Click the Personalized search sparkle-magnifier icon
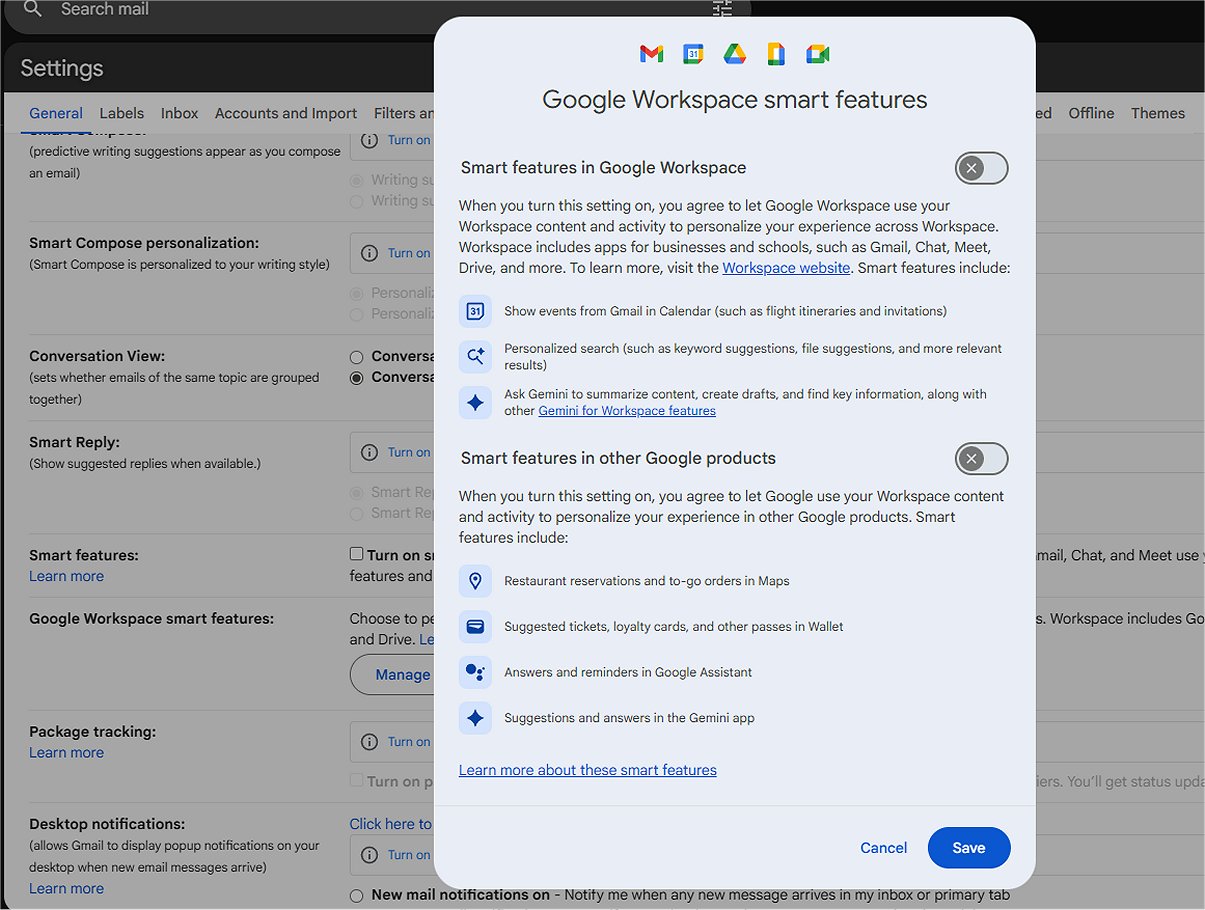The height and width of the screenshot is (910, 1205). 475,357
